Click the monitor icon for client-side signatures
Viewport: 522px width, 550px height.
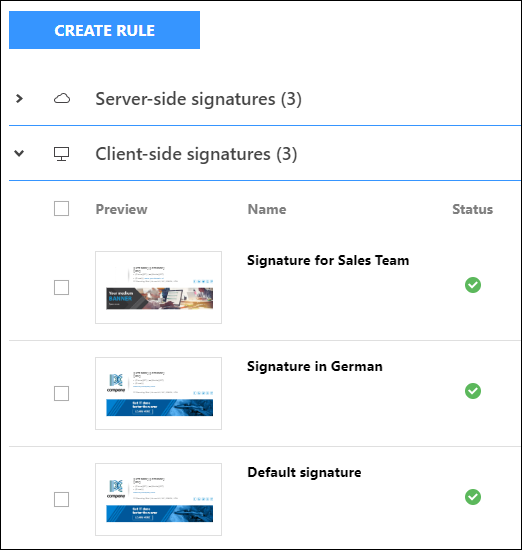61,154
